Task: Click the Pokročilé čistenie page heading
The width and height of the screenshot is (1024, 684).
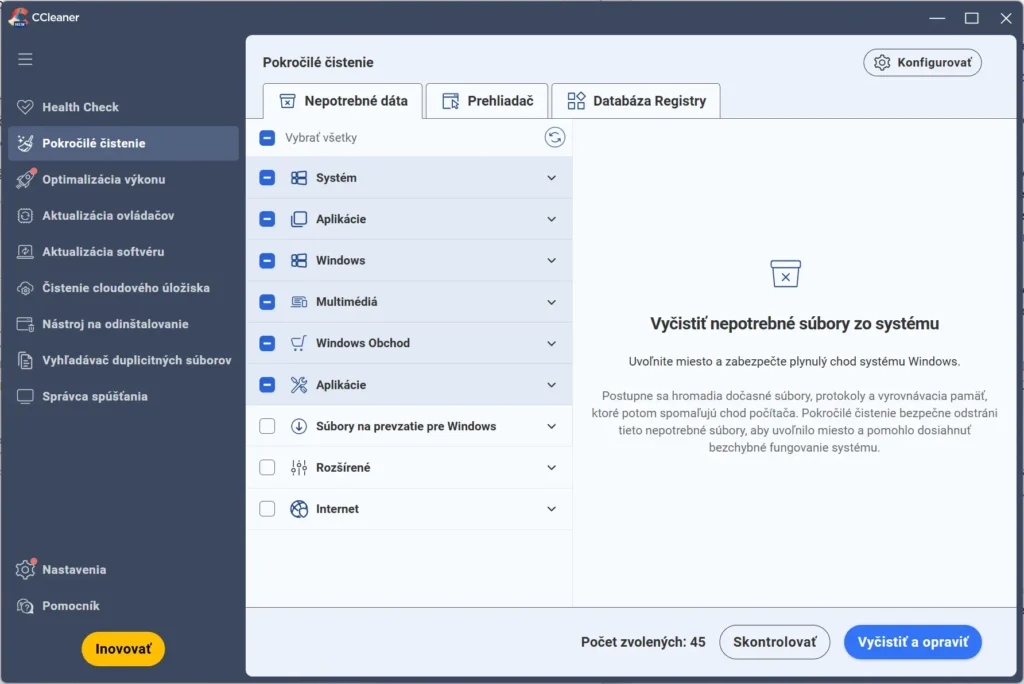Action: pos(318,63)
